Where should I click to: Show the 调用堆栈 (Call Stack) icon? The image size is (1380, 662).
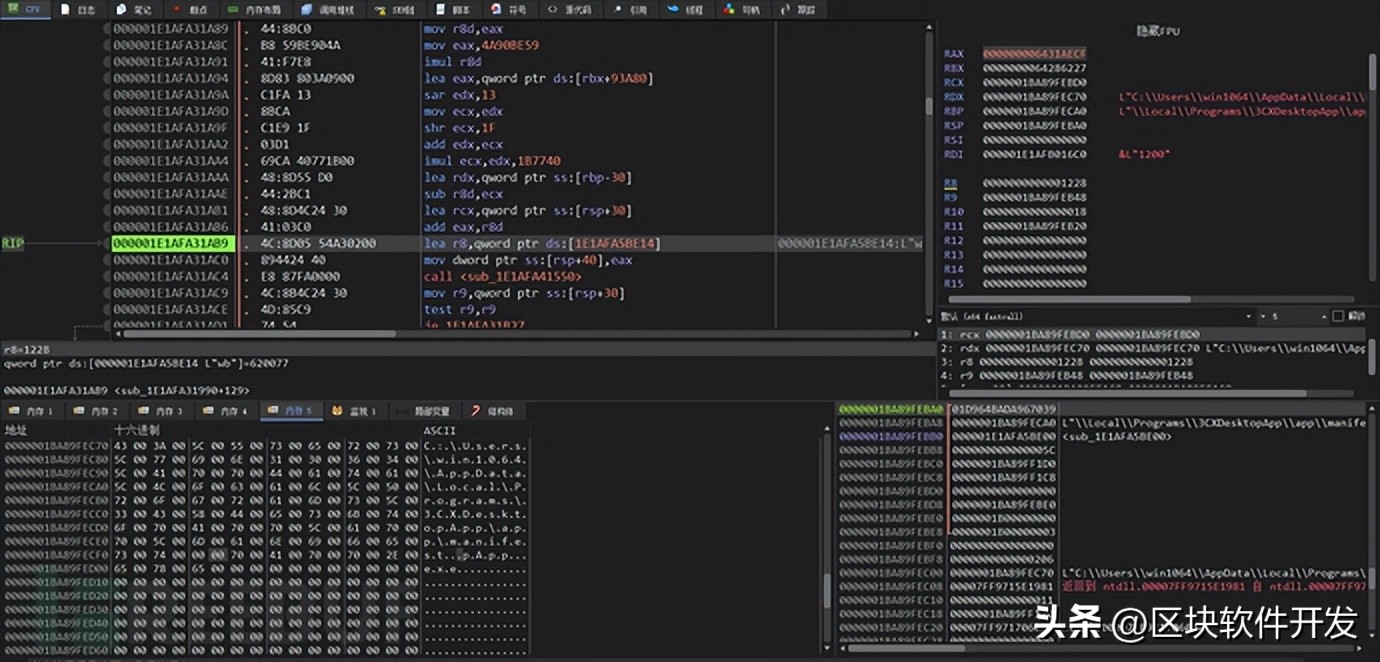[x=307, y=9]
